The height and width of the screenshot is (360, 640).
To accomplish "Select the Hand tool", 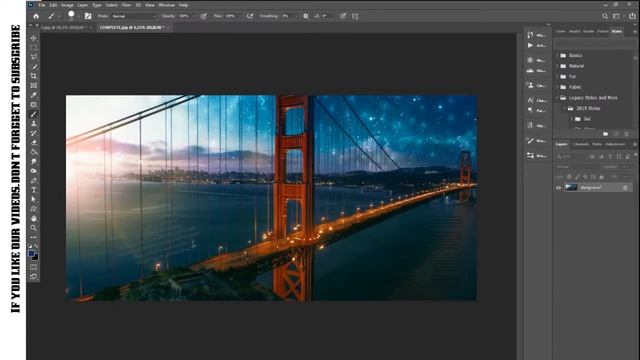I will 34,218.
